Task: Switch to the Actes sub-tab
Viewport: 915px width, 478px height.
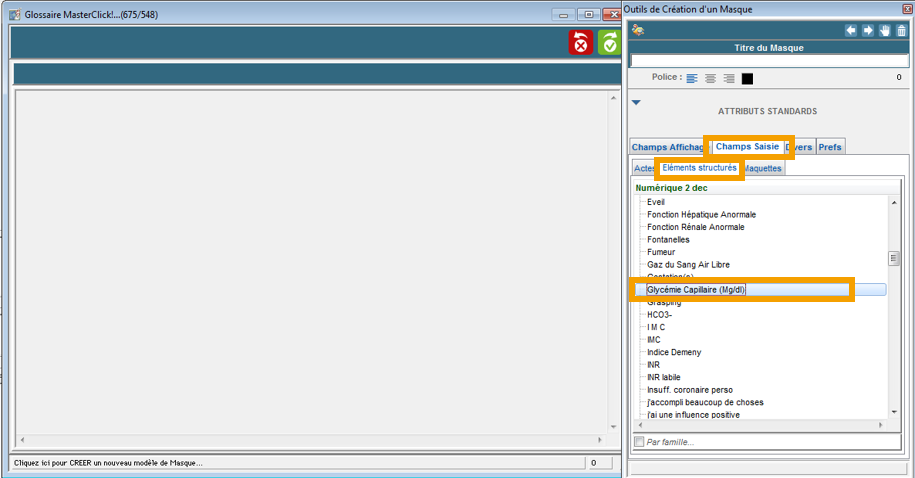Action: (644, 168)
